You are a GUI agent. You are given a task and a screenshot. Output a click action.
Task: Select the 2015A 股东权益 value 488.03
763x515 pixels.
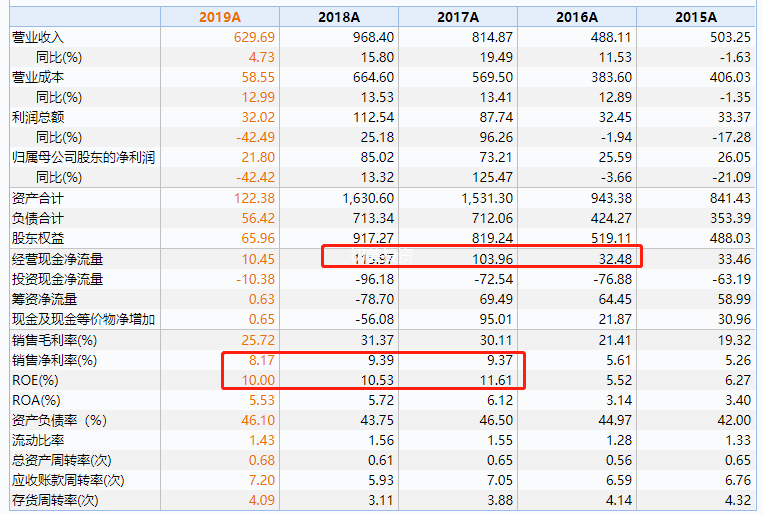pos(730,238)
